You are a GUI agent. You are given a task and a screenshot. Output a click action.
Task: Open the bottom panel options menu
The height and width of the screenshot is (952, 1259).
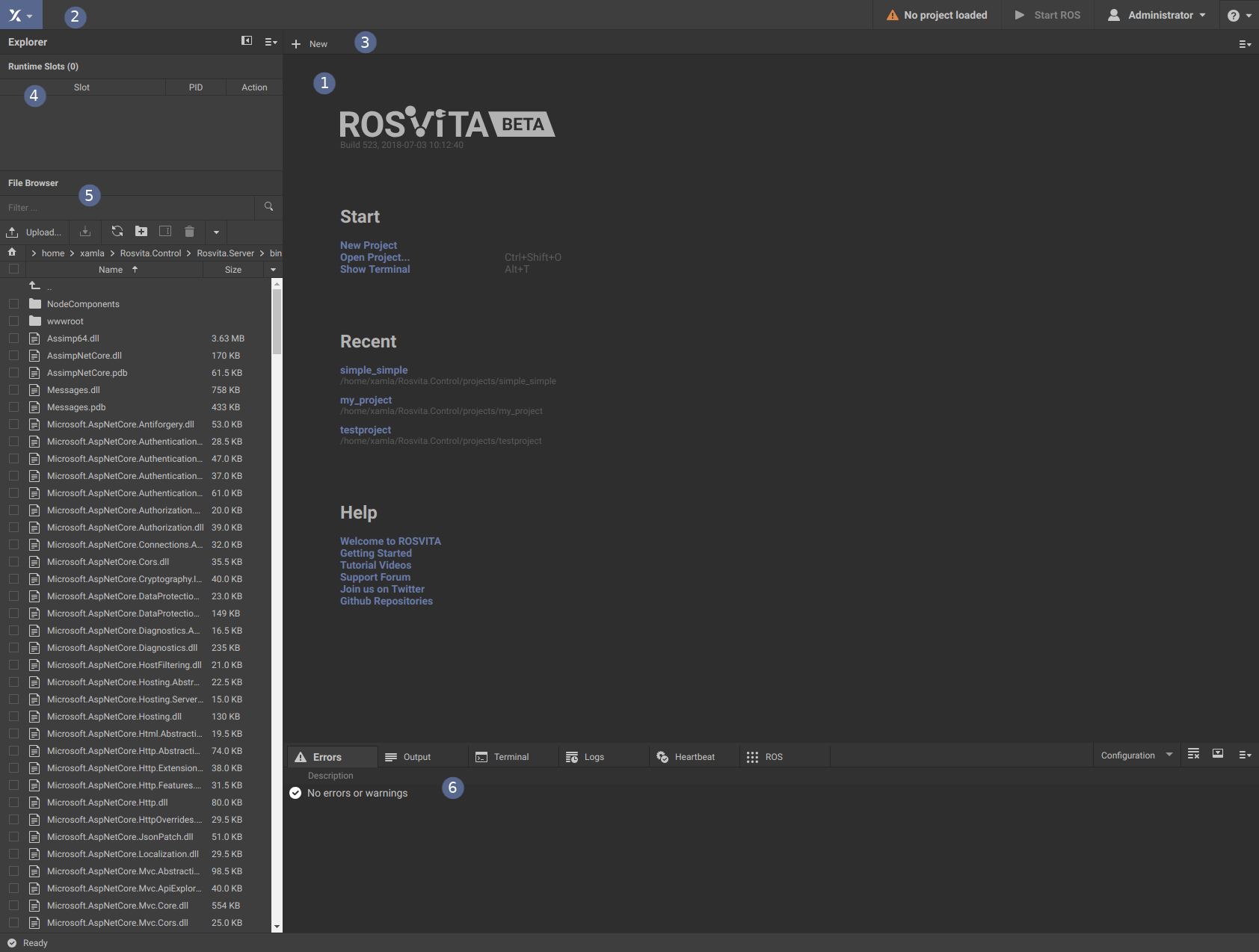1245,755
